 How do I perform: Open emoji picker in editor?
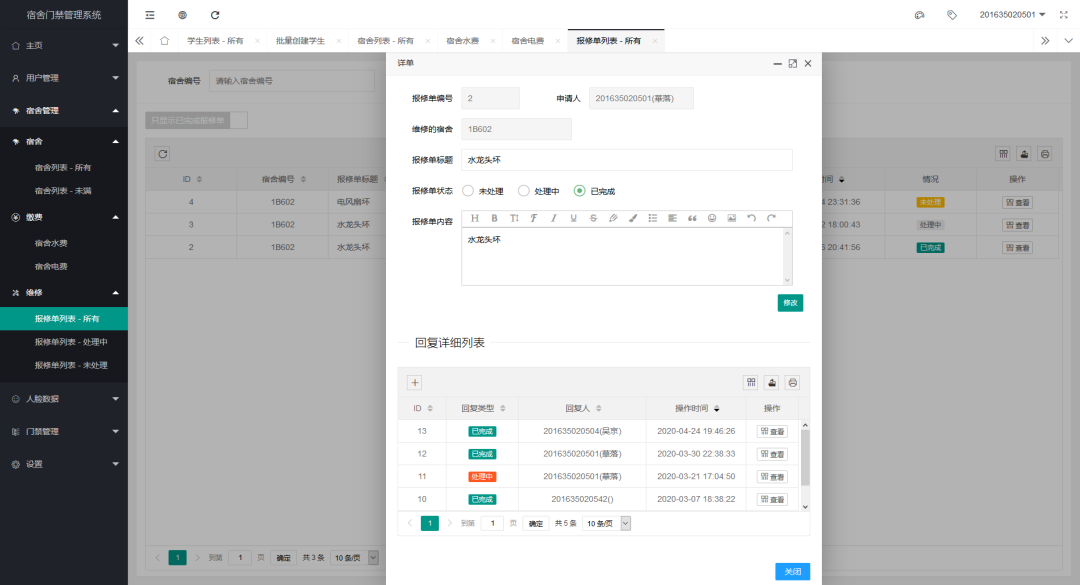712,218
